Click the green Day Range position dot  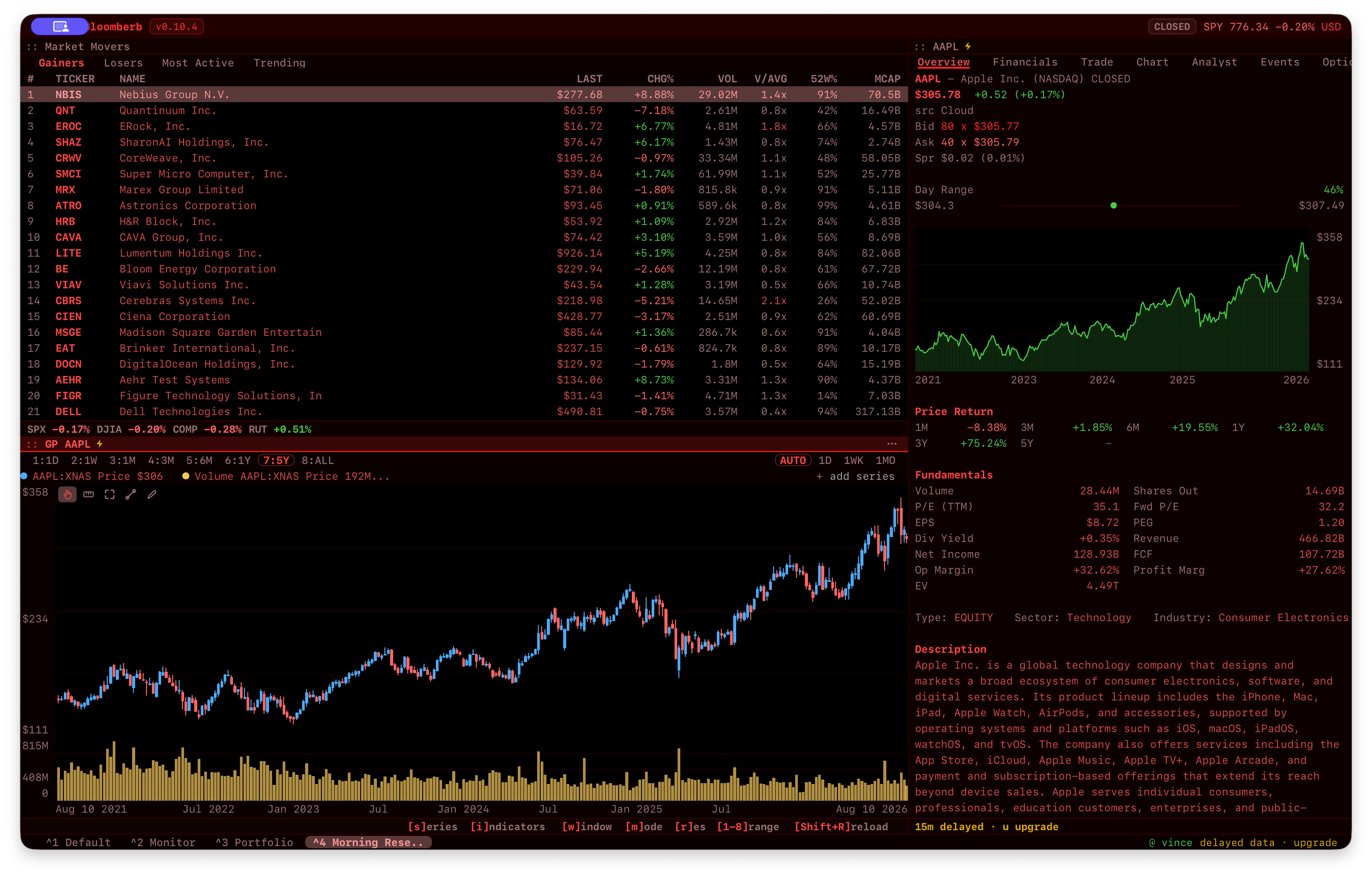(x=1114, y=206)
